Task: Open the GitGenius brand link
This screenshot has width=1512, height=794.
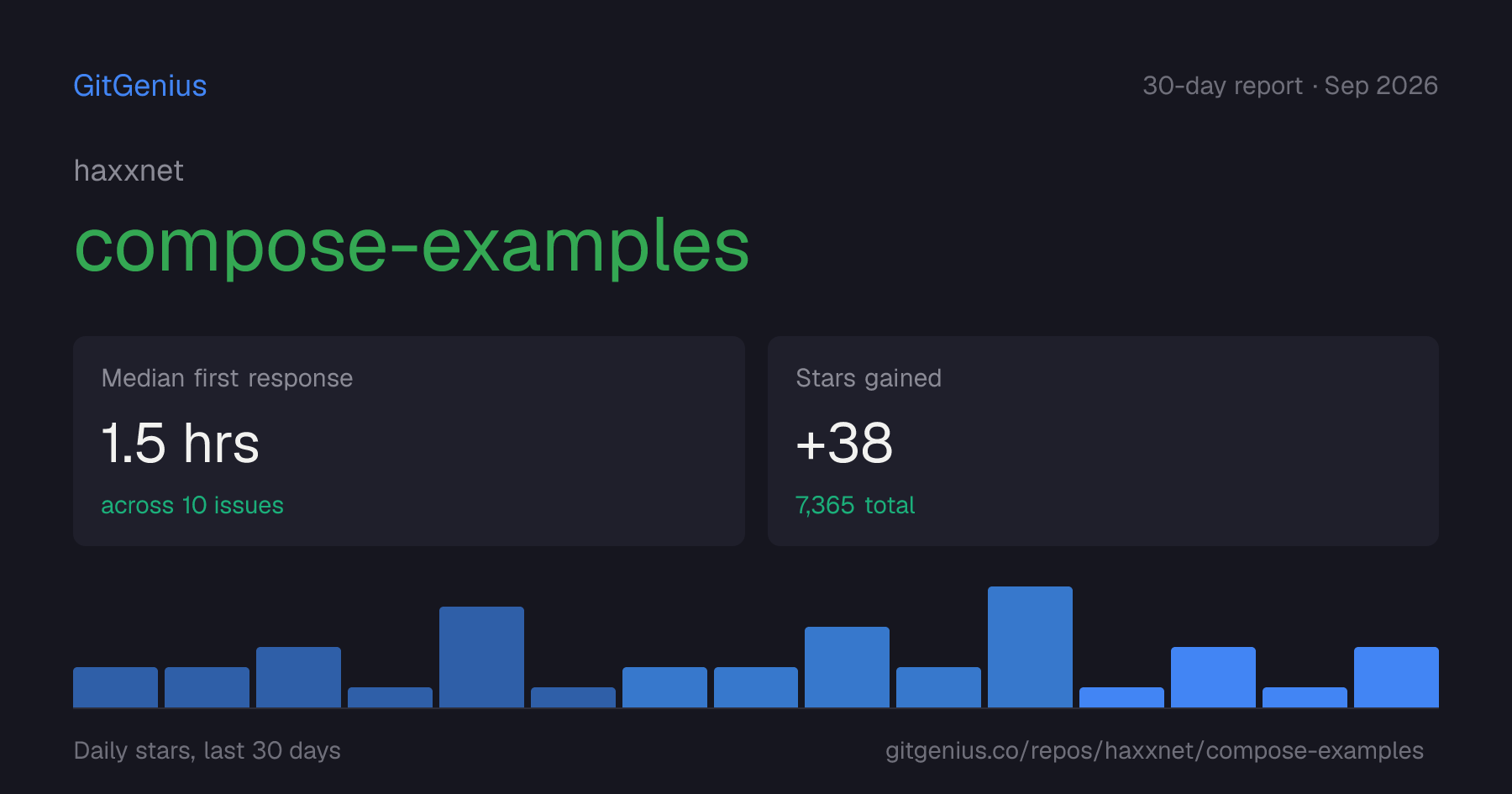Action: point(140,86)
